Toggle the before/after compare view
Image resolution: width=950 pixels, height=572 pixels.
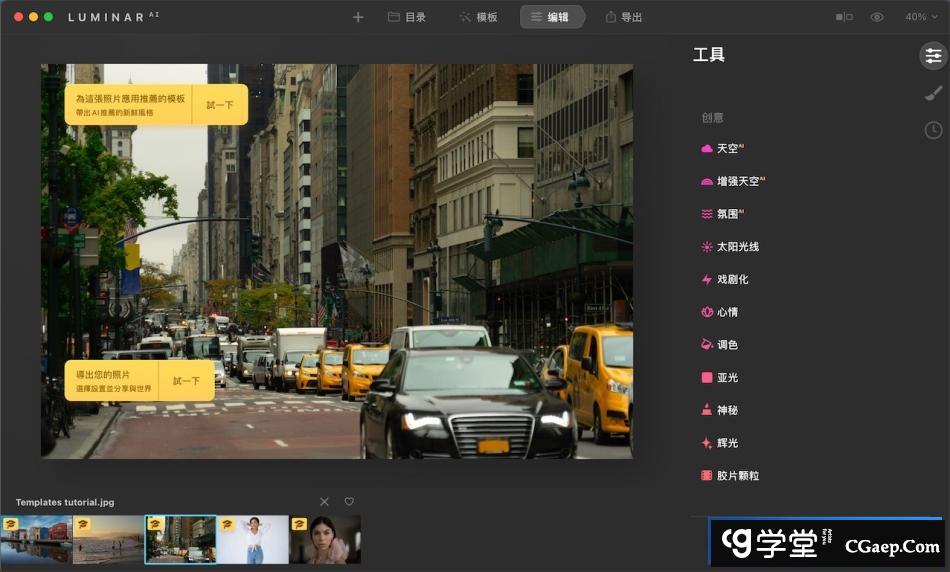point(844,17)
